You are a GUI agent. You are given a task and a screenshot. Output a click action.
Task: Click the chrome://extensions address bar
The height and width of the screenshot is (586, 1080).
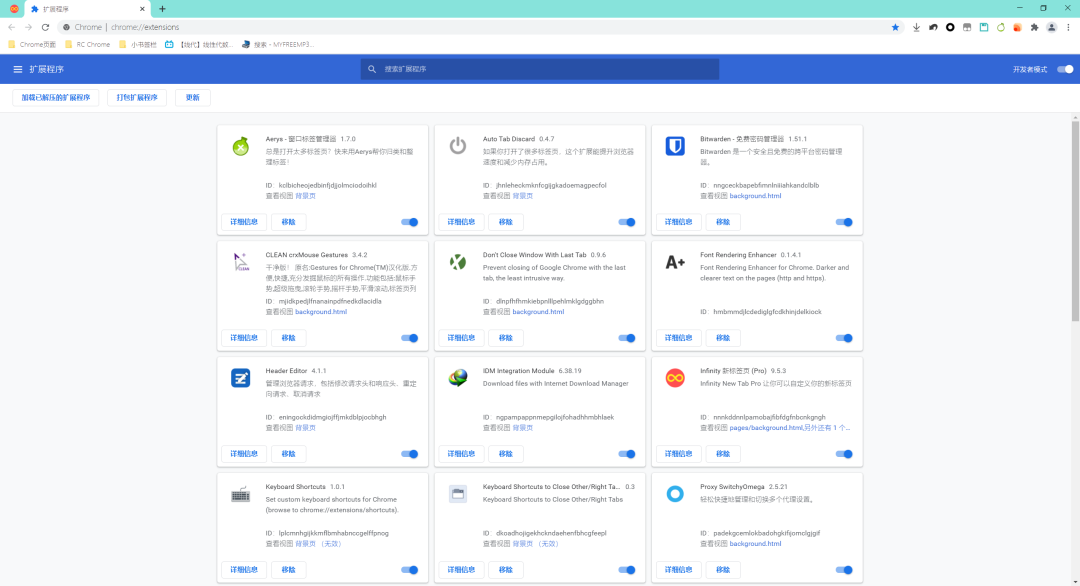475,28
